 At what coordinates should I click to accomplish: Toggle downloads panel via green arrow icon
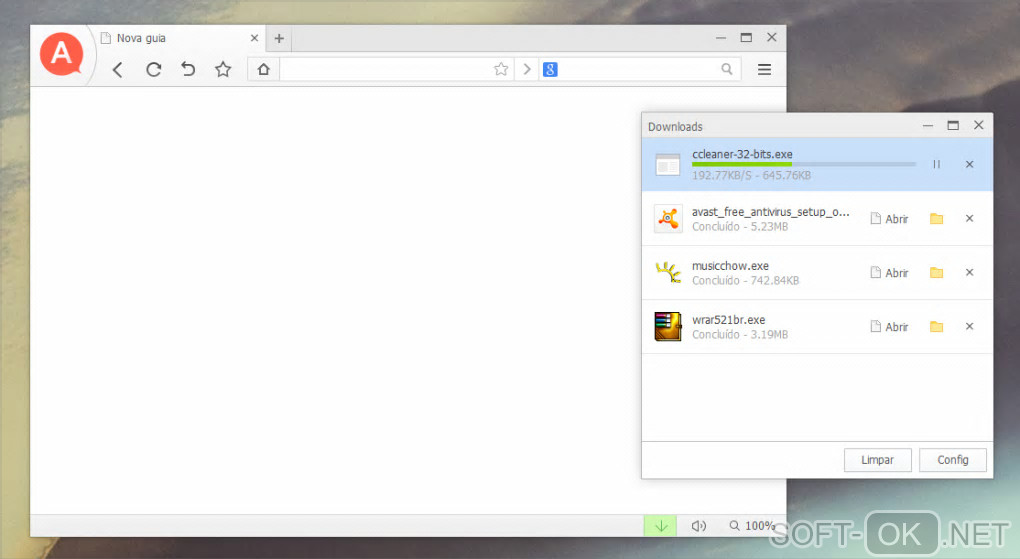pos(660,526)
